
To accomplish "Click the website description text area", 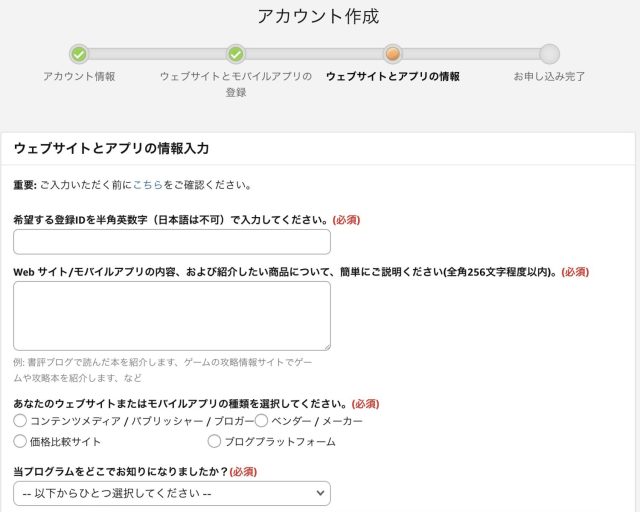I will coord(171,315).
